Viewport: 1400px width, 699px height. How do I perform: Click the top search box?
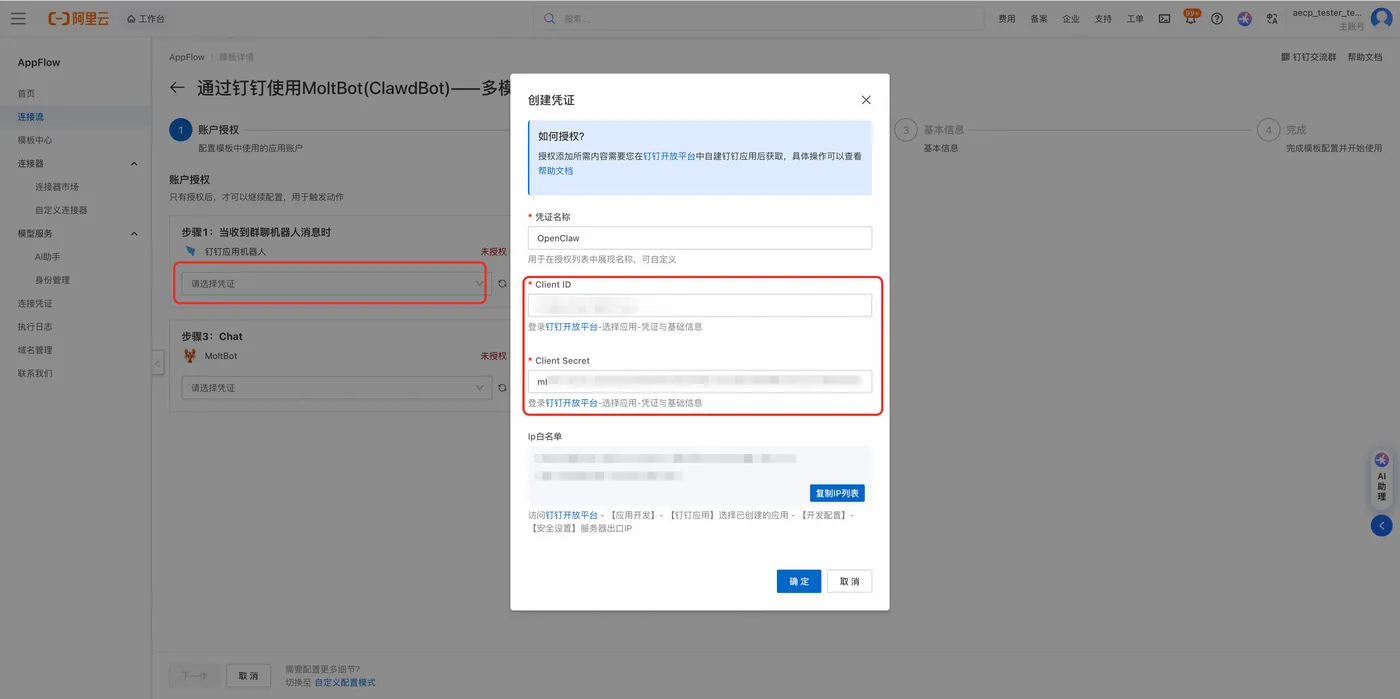[758, 18]
